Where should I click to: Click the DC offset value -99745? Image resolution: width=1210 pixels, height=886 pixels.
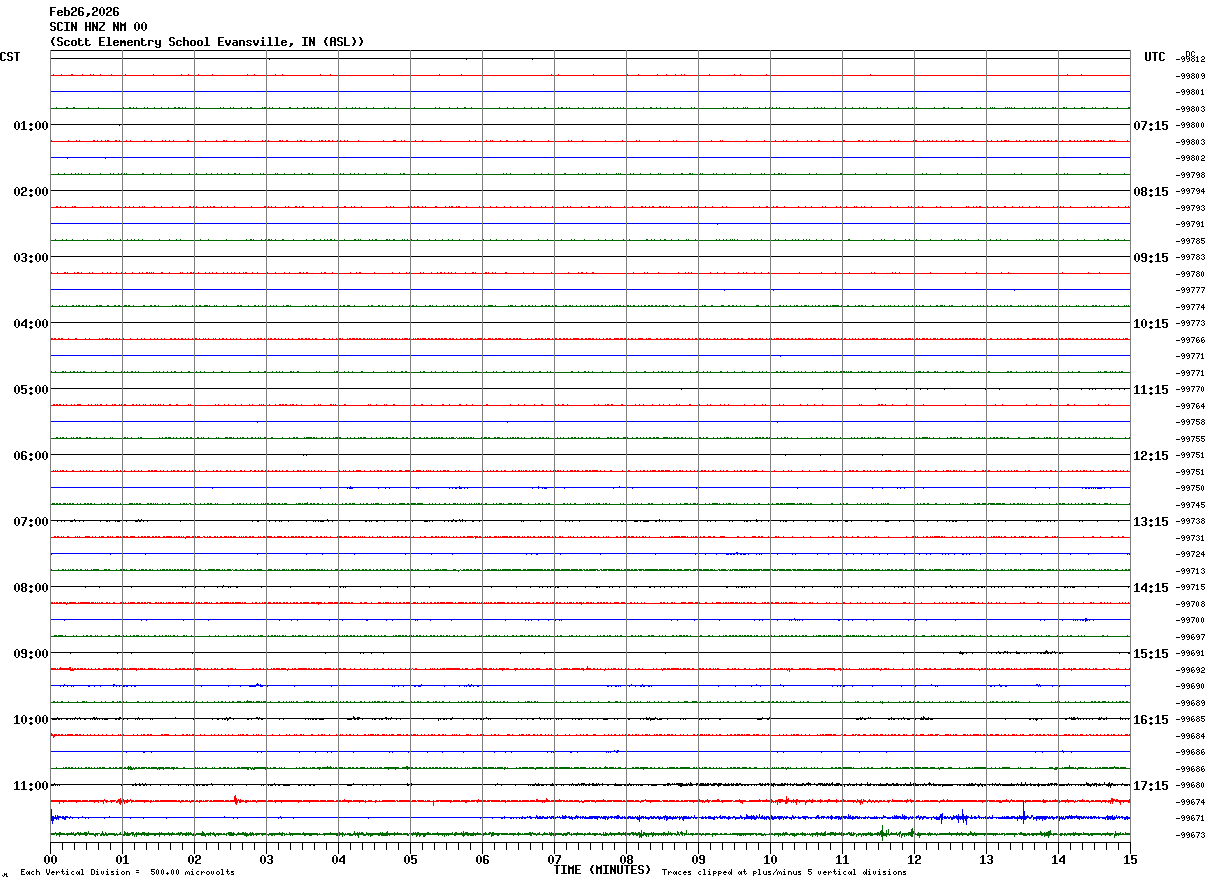[1190, 505]
